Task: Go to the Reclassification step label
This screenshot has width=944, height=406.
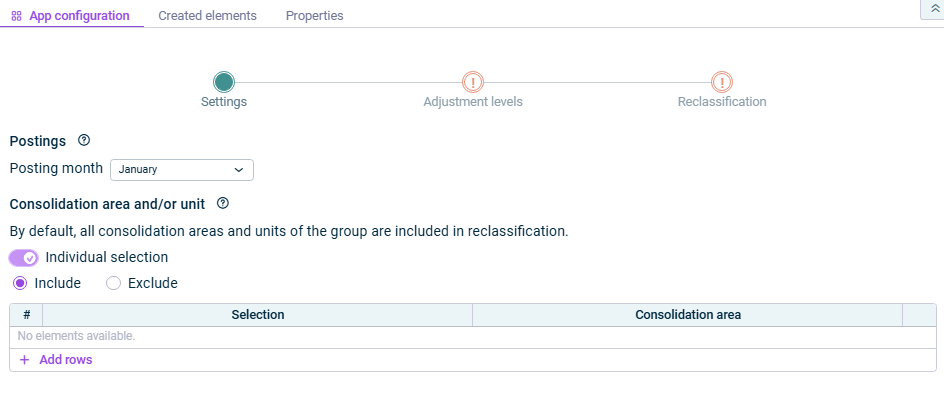Action: click(x=722, y=102)
